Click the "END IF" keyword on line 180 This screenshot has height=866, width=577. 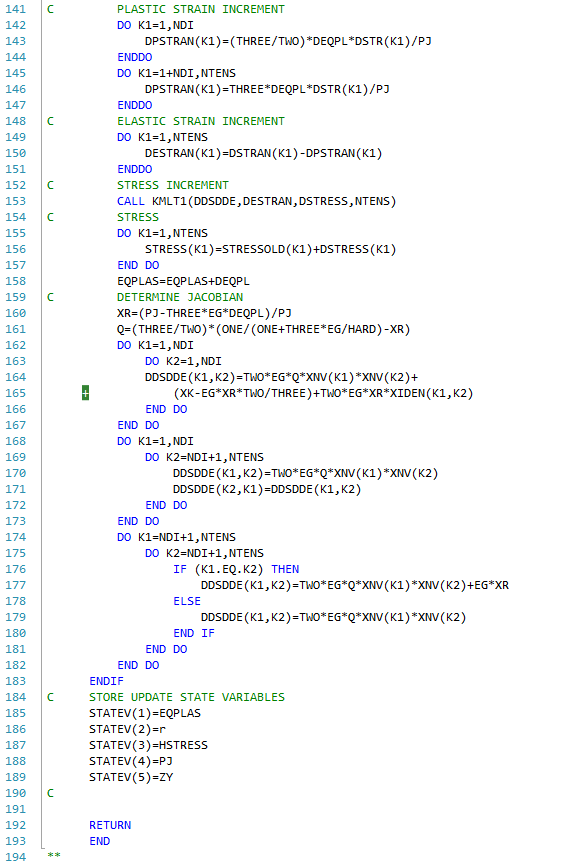pos(194,634)
